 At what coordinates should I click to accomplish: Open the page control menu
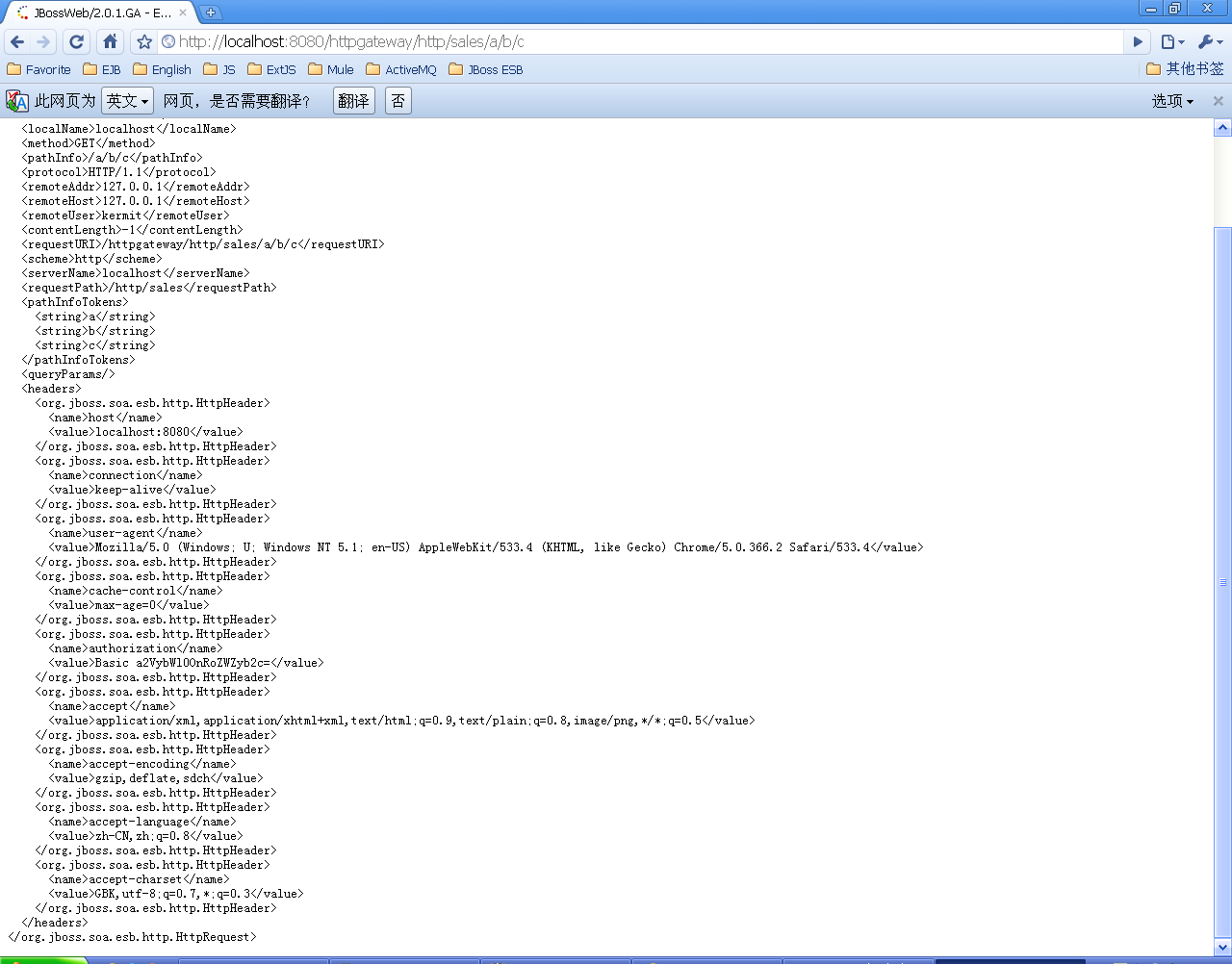click(x=1172, y=41)
